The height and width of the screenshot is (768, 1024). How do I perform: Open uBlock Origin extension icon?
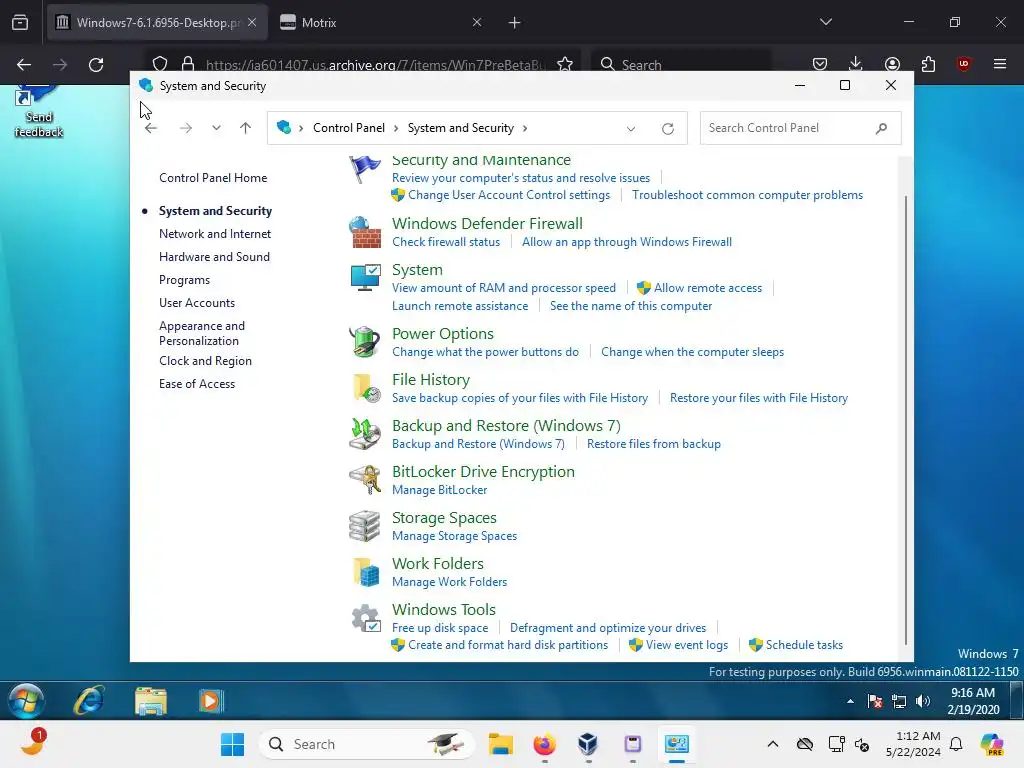point(964,63)
